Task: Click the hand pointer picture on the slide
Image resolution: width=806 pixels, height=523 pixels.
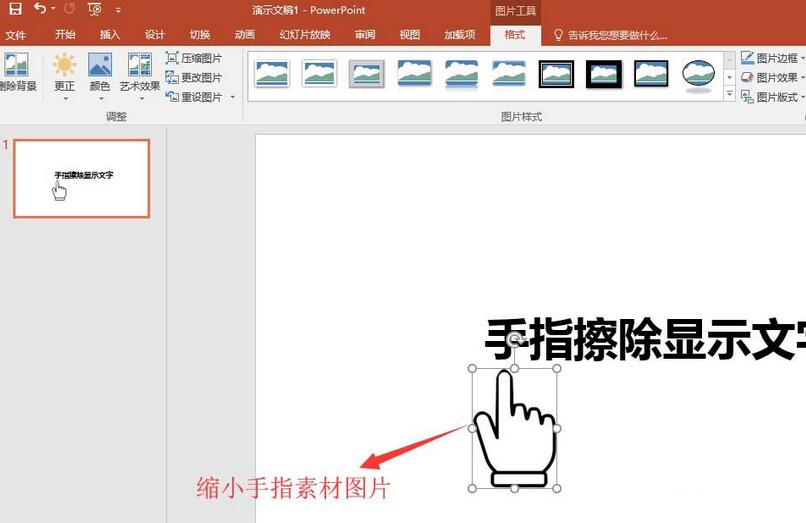Action: click(515, 428)
